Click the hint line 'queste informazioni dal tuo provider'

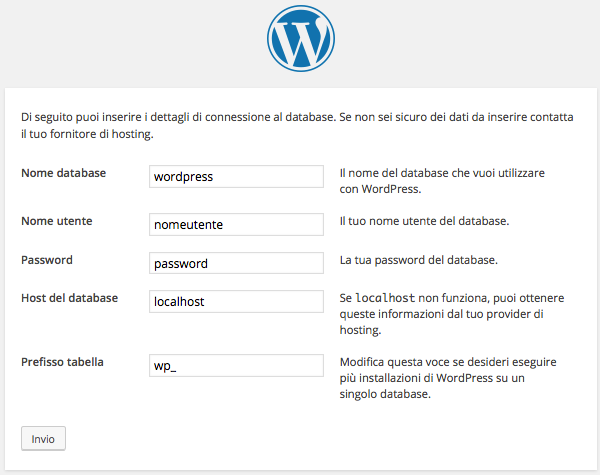point(442,314)
